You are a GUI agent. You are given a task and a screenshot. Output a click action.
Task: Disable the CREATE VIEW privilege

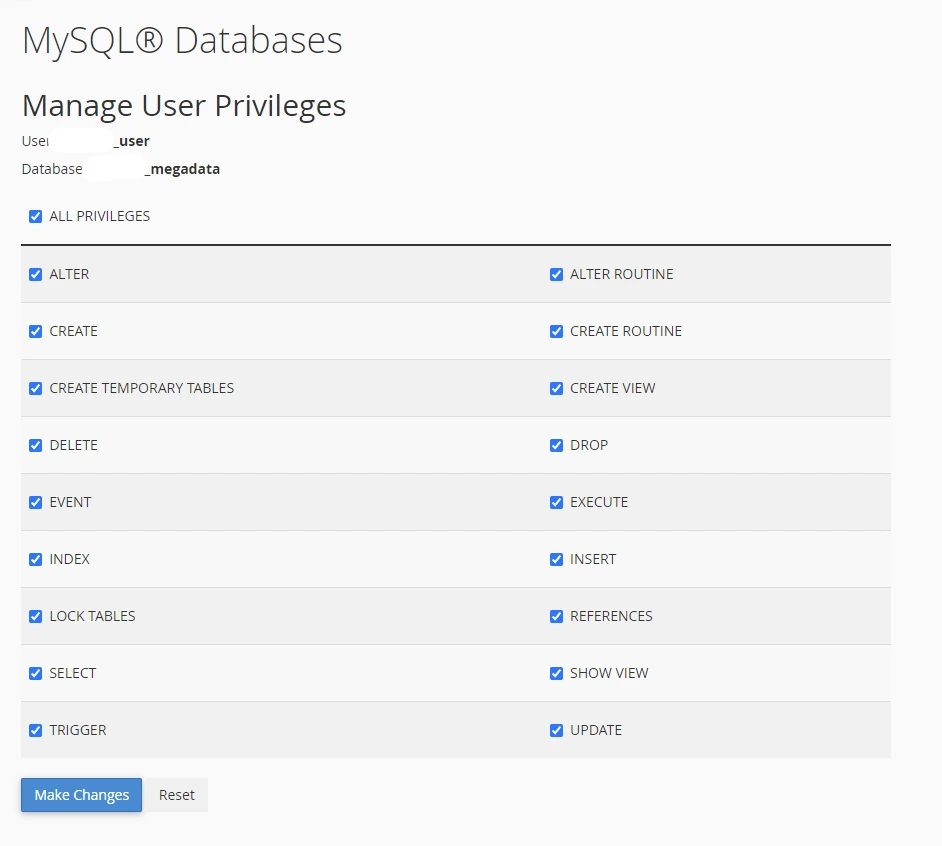tap(557, 388)
